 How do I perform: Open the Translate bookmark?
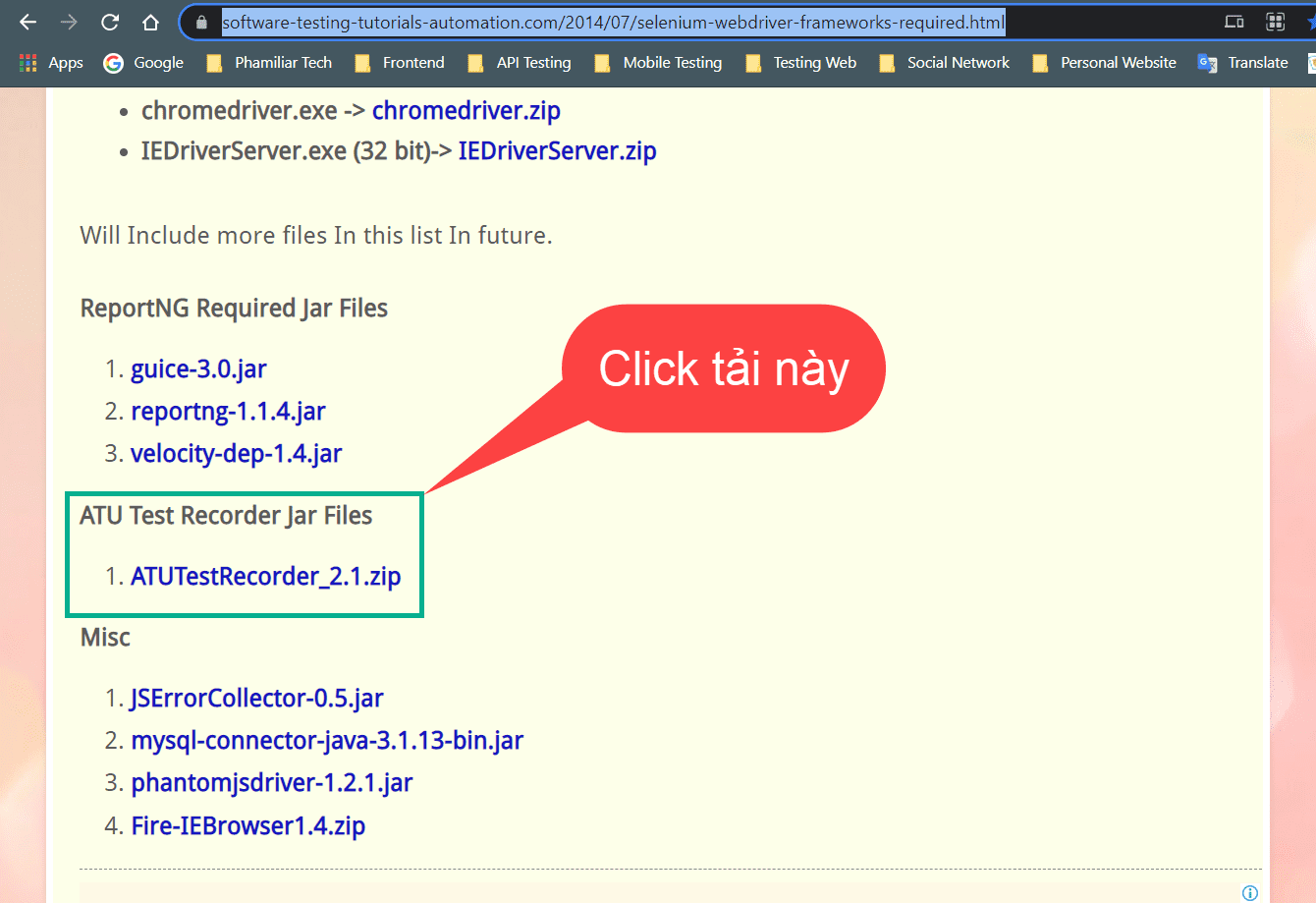1243,63
